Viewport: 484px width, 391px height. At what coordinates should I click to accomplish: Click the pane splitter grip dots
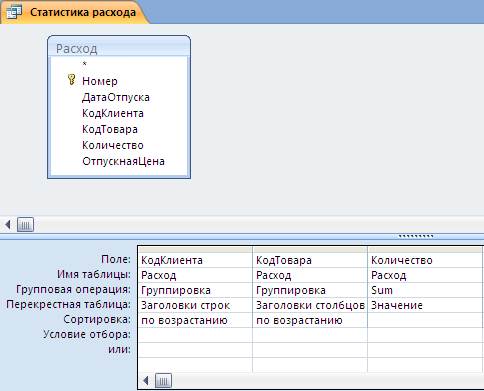pyautogui.click(x=416, y=236)
